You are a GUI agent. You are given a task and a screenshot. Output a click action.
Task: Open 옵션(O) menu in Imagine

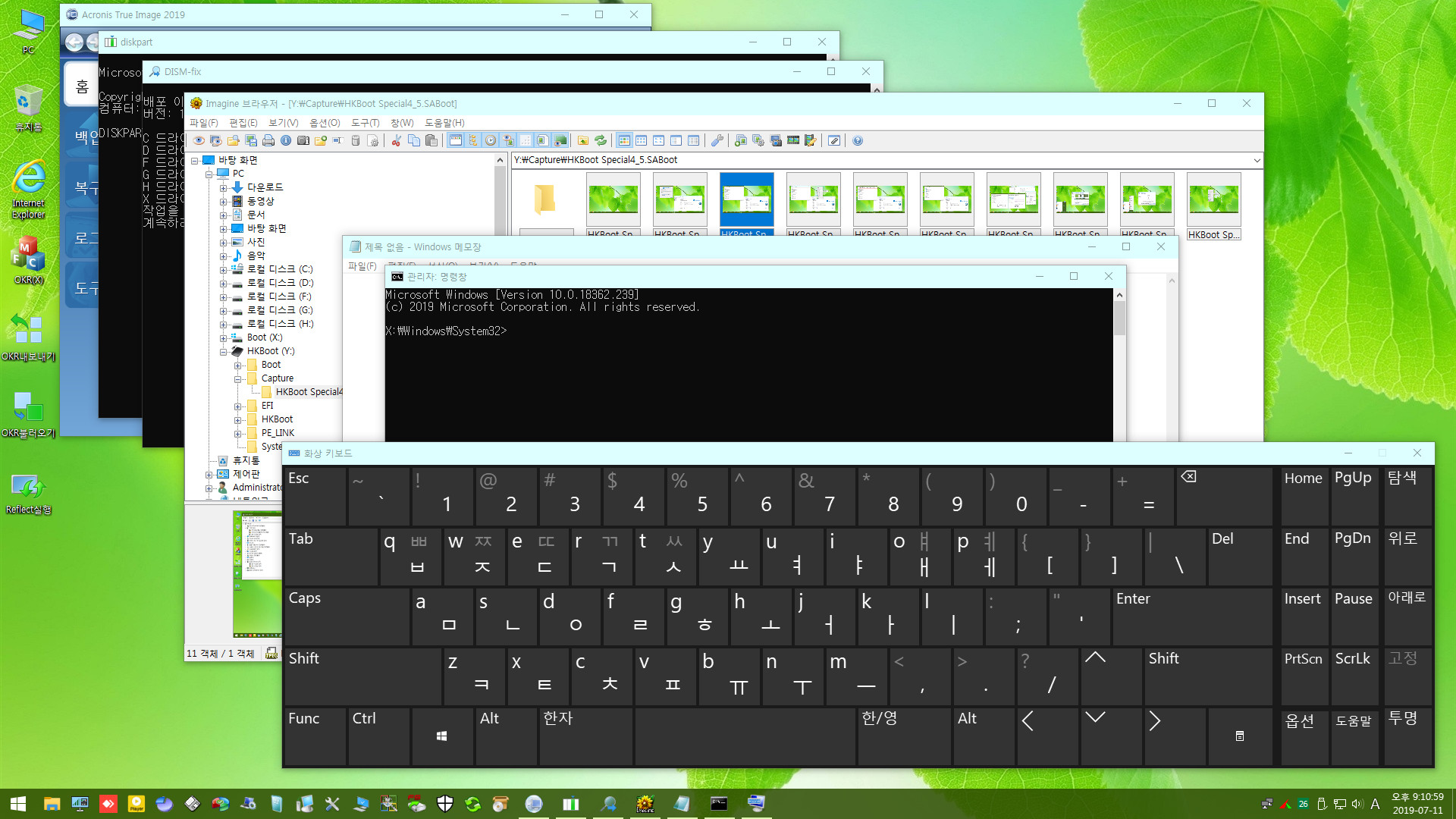point(325,123)
